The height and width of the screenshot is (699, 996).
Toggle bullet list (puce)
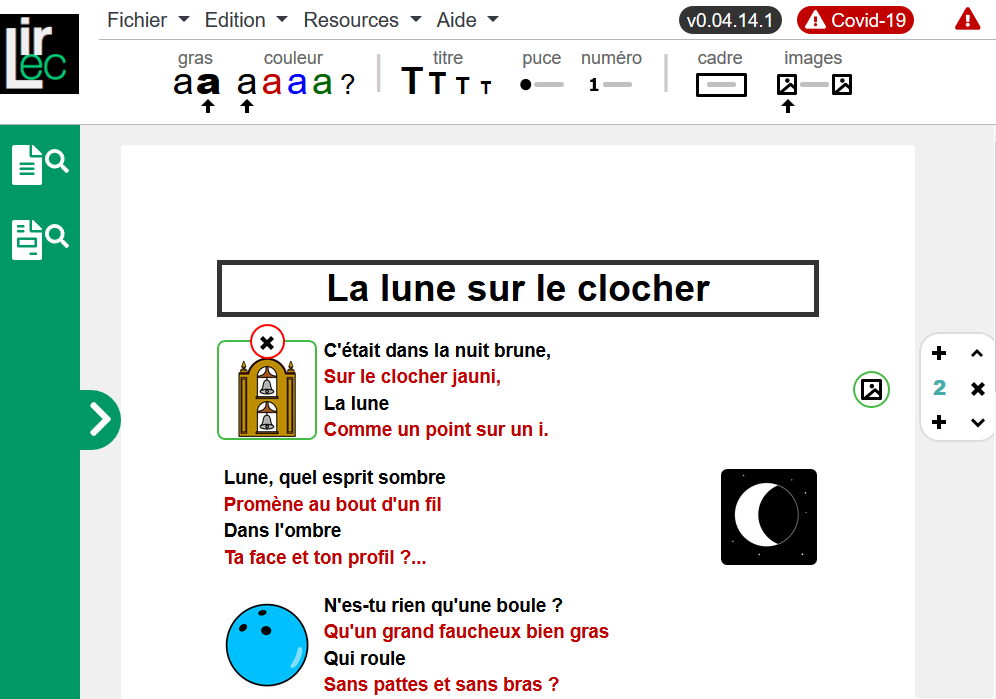(542, 85)
